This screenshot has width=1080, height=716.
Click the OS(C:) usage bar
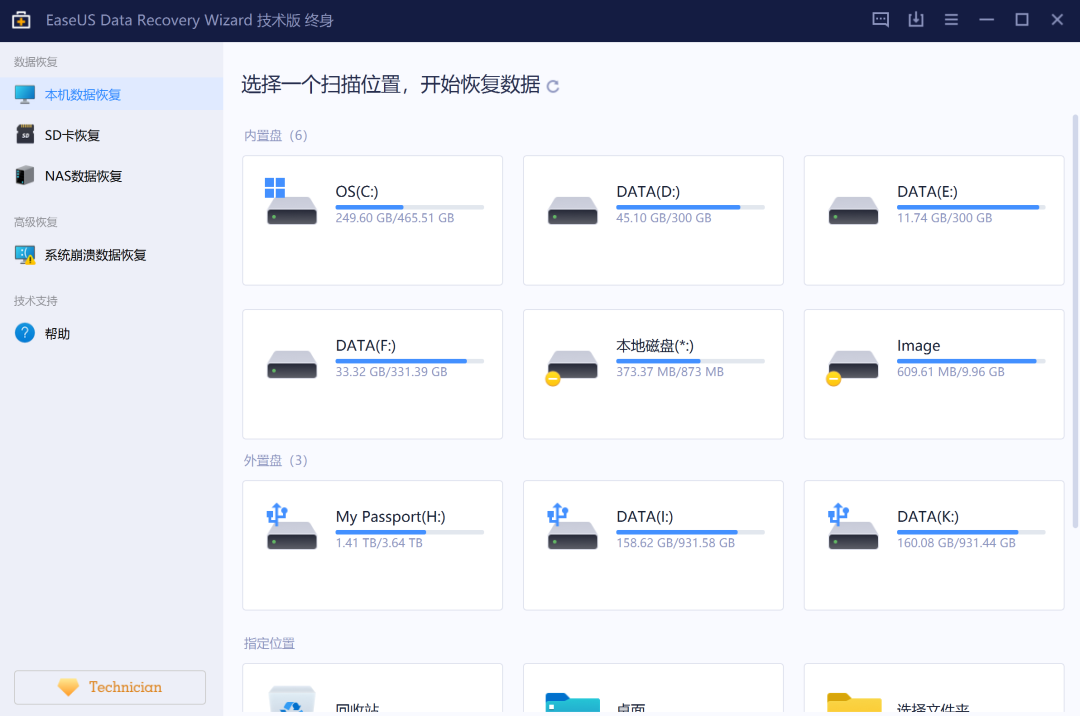pyautogui.click(x=410, y=207)
